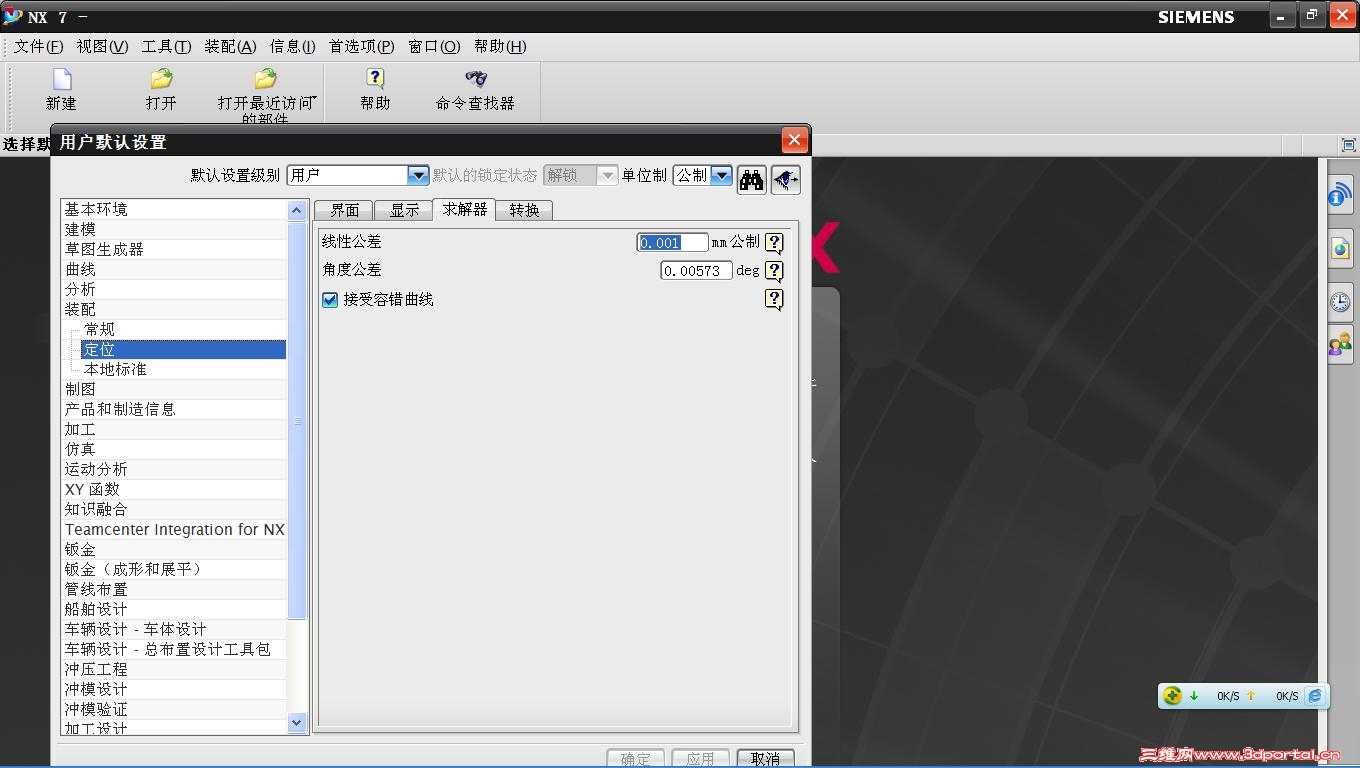Select 常规 under 装配
Viewport: 1360px width, 768px height.
[x=100, y=329]
